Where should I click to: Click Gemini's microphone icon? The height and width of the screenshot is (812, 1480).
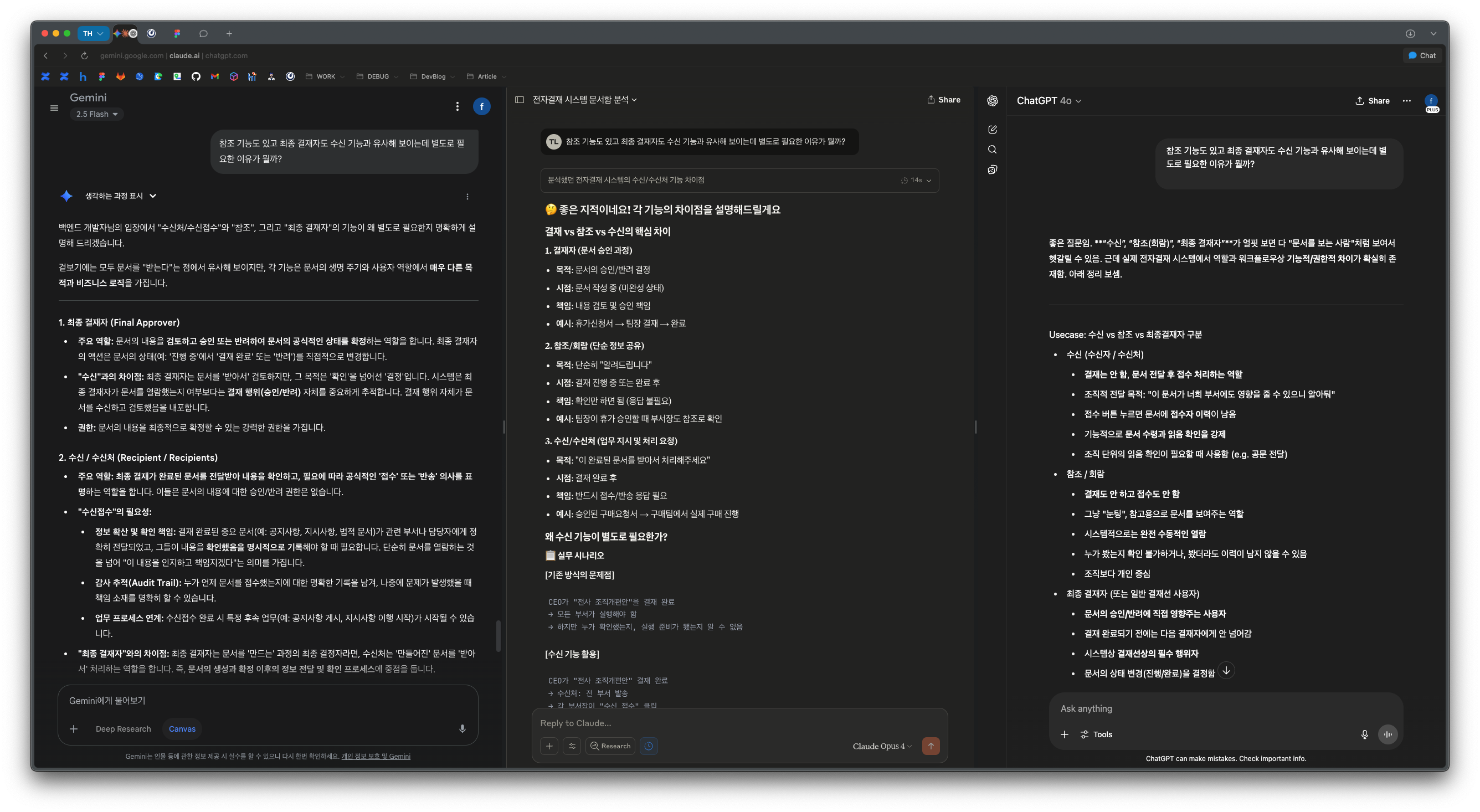[462, 729]
